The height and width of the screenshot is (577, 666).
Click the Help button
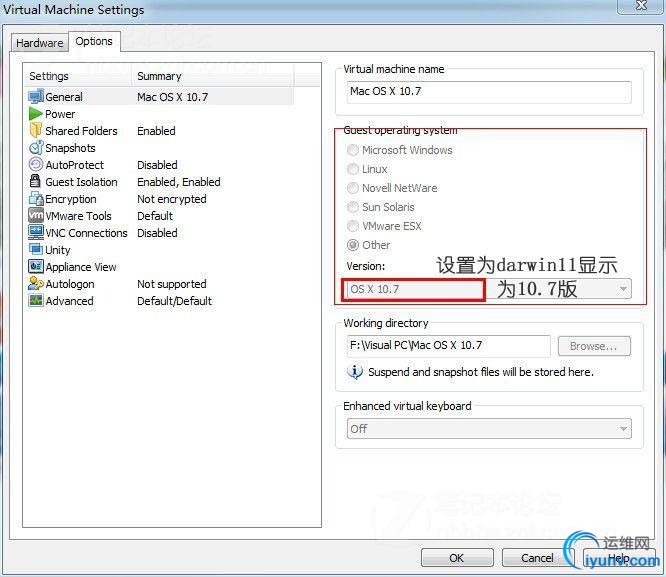[x=618, y=557]
